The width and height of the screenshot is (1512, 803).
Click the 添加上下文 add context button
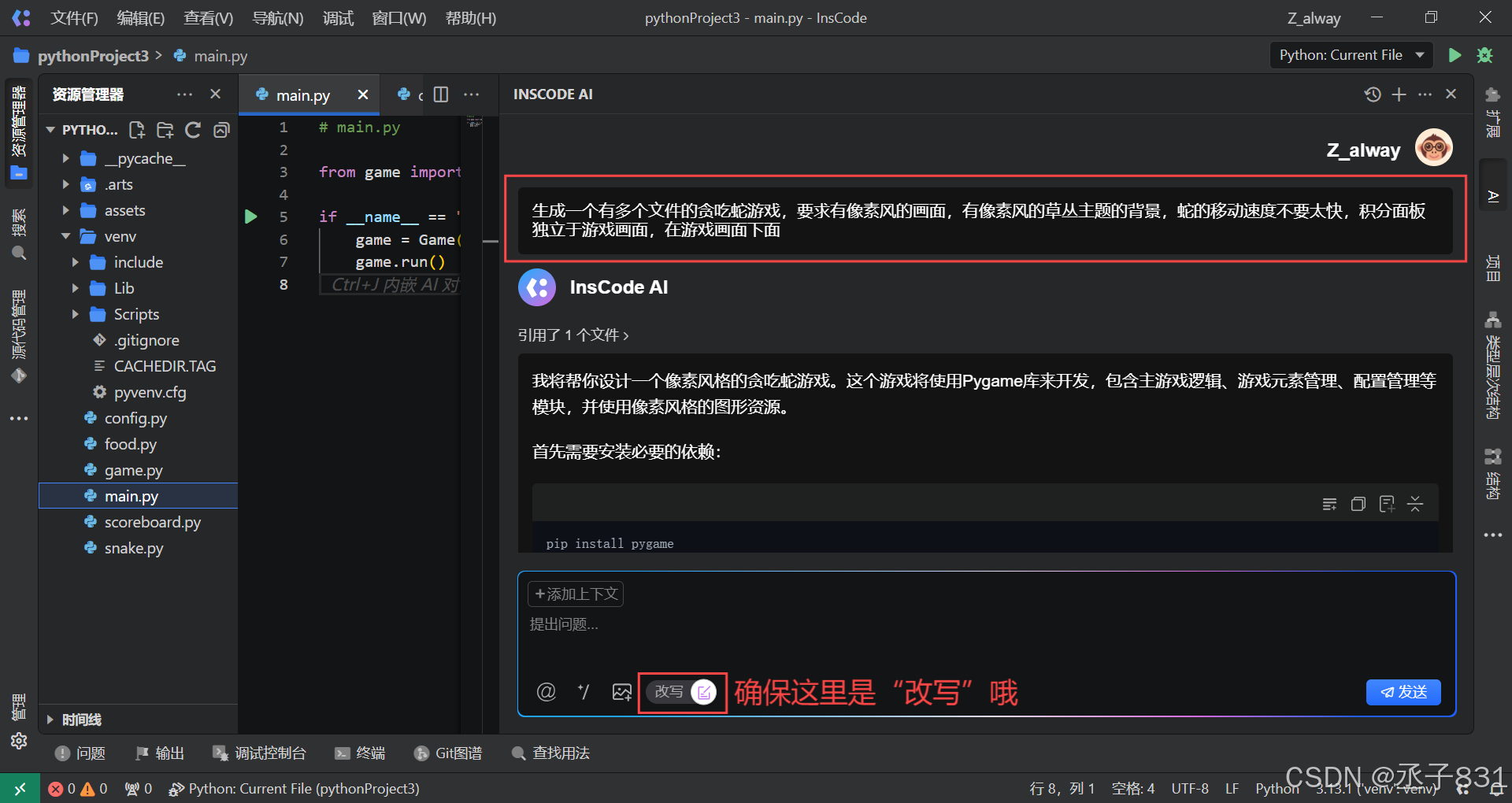point(575,594)
